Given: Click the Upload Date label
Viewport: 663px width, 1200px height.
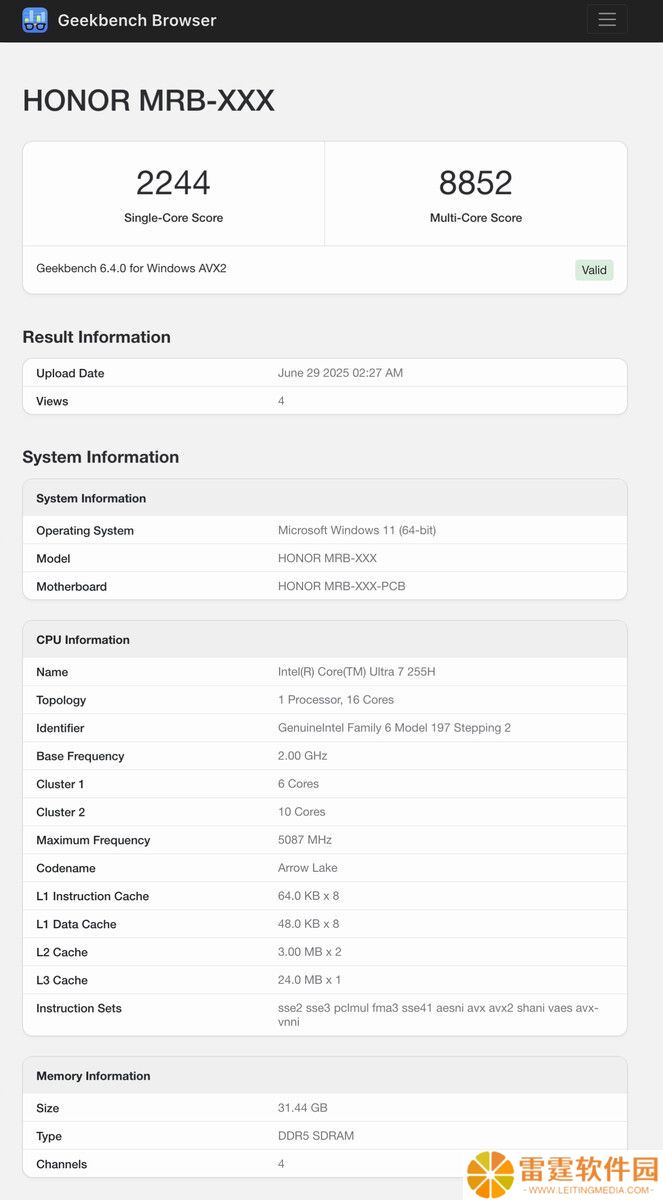Looking at the screenshot, I should pos(70,373).
